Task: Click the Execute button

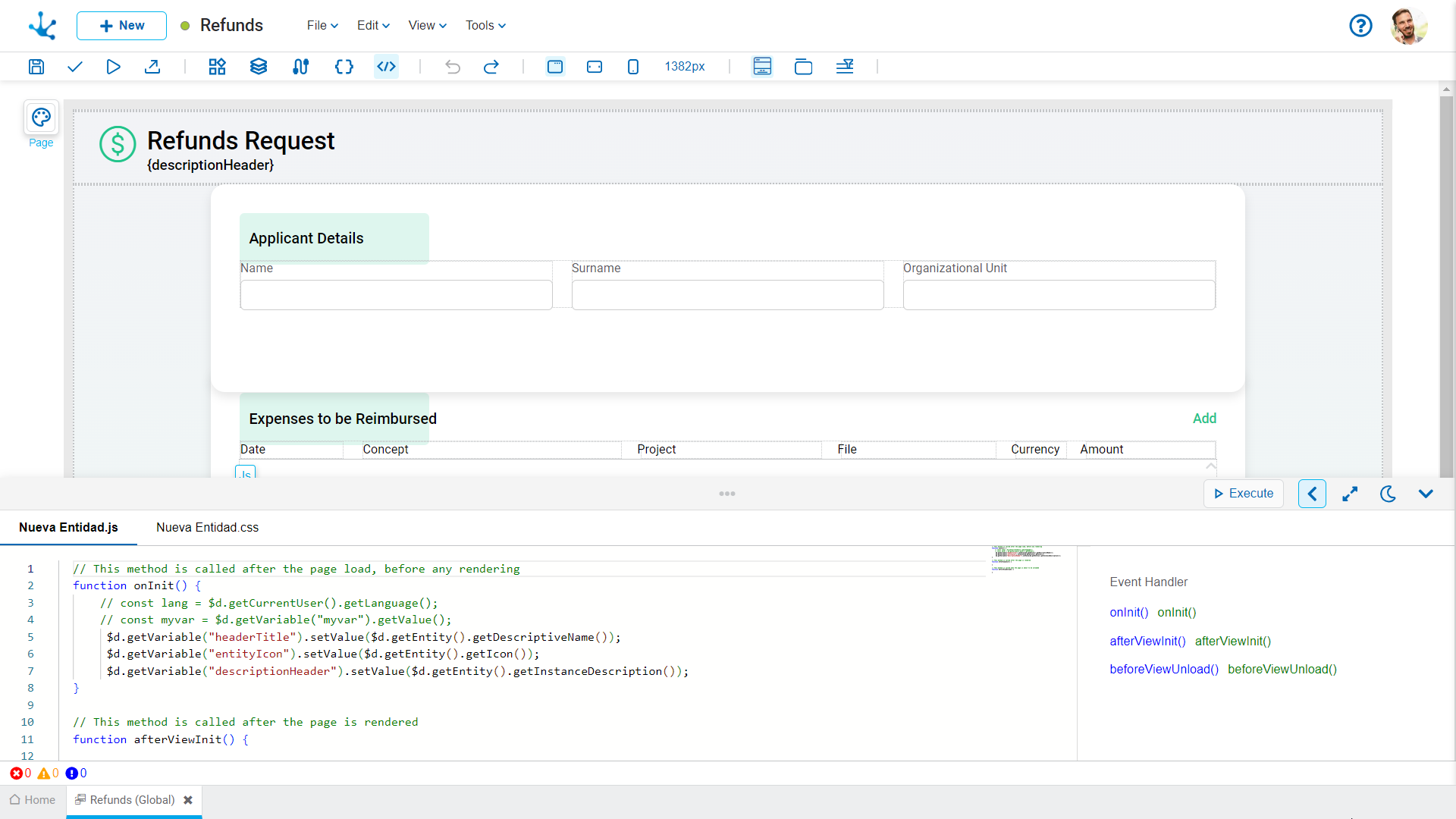Action: [1244, 494]
